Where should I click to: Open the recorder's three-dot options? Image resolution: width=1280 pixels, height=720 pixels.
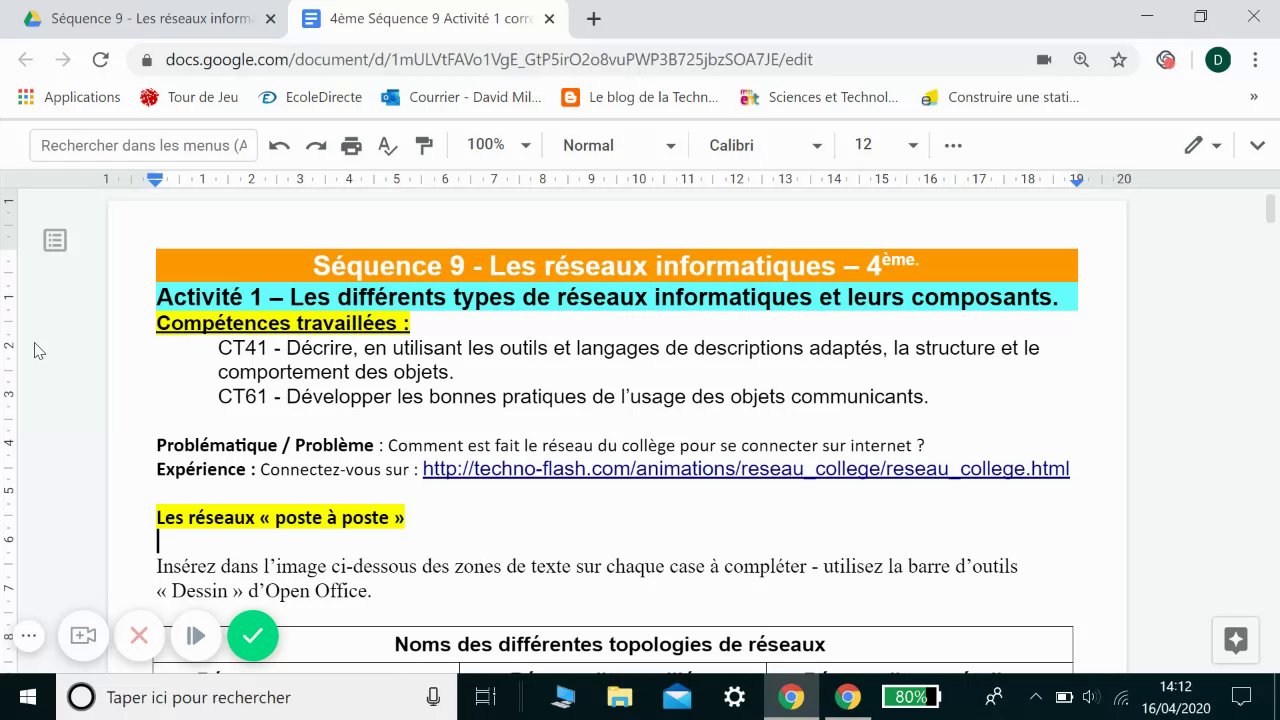point(29,635)
